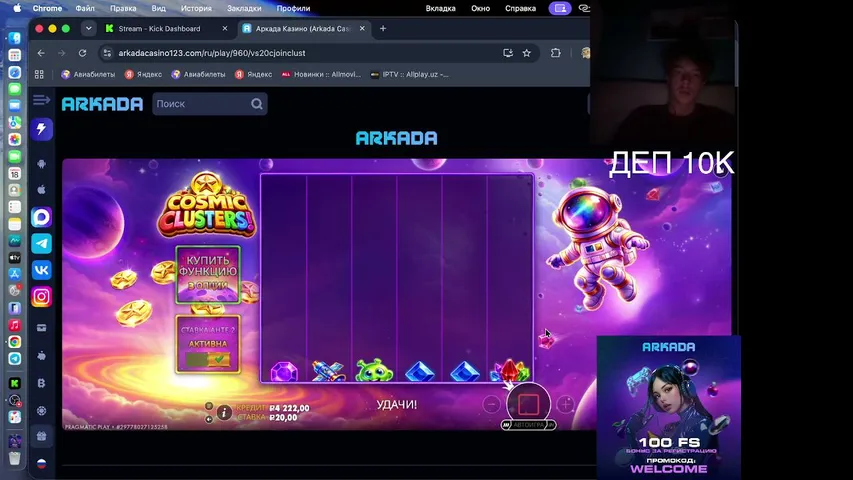Click КУПИТЬ ФУНКЦИЮ buy feature button
This screenshot has height=480, width=853.
tap(208, 274)
